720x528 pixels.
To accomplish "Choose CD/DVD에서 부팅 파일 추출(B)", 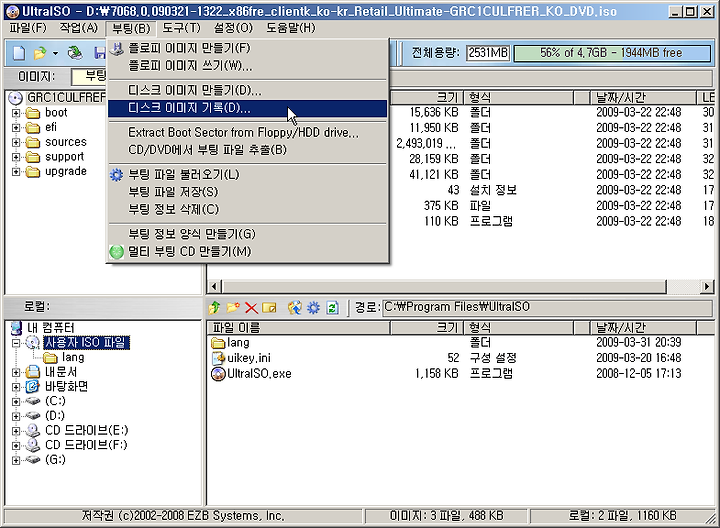I will (248, 150).
